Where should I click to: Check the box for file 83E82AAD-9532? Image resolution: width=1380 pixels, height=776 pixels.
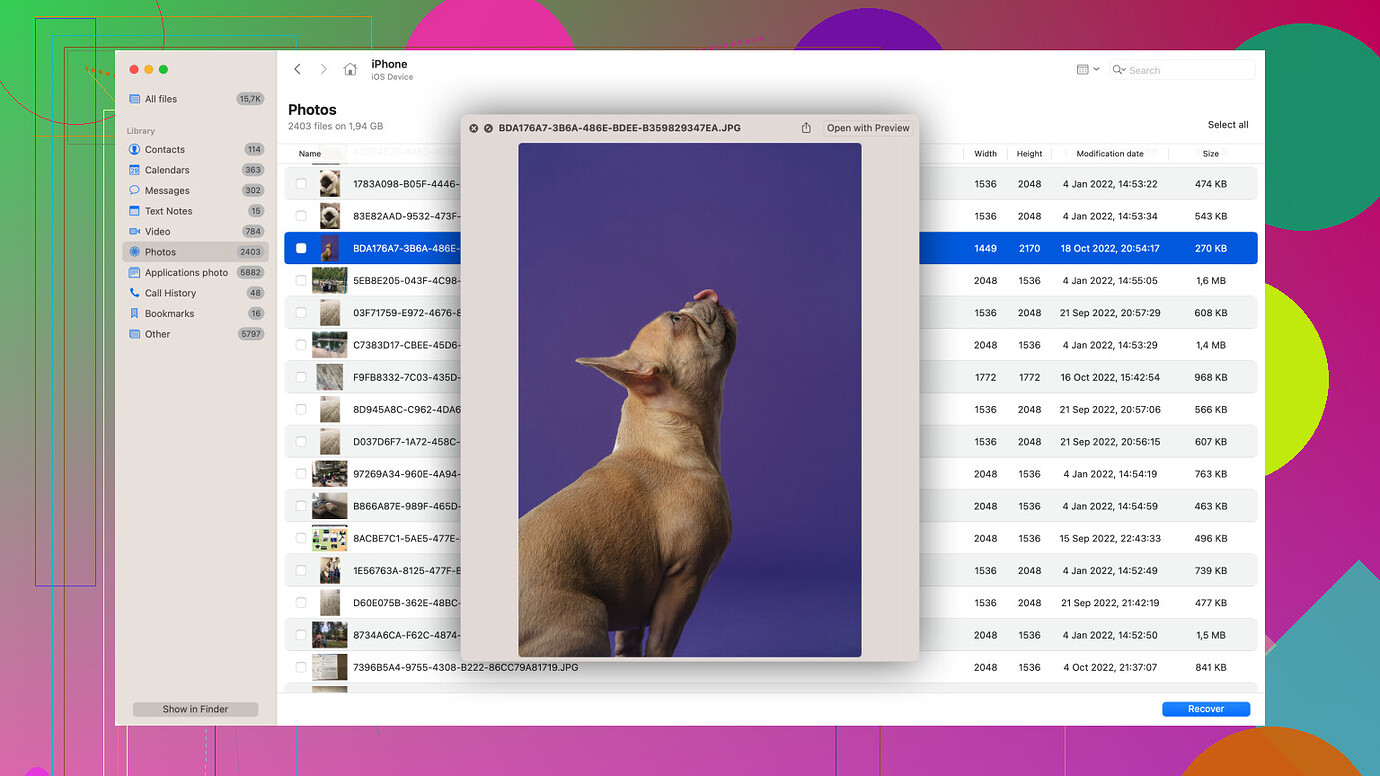pos(301,216)
